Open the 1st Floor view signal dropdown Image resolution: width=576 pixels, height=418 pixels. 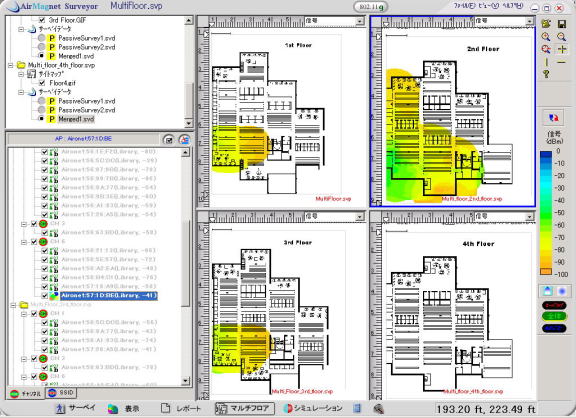(x=360, y=21)
